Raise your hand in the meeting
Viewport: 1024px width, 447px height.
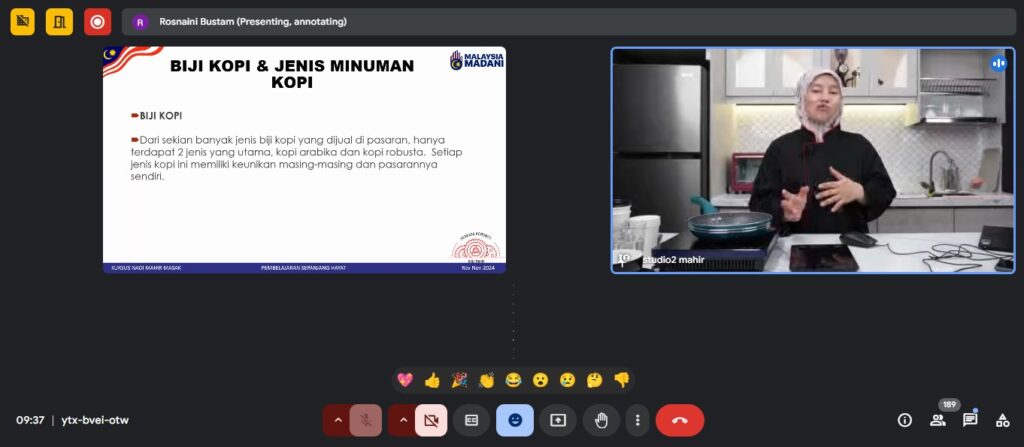[601, 421]
